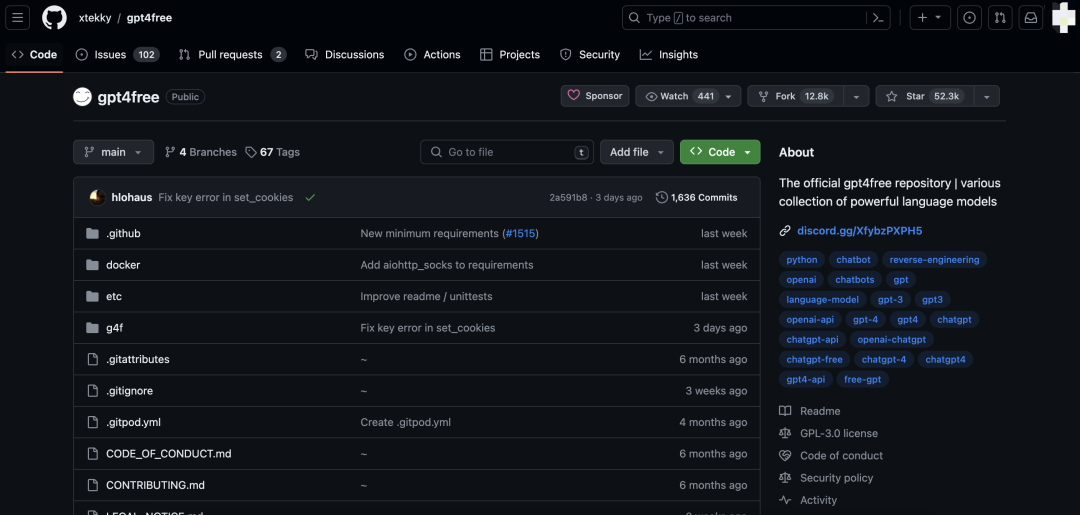Click the xtekky owner link
1080x515 pixels.
(x=95, y=18)
